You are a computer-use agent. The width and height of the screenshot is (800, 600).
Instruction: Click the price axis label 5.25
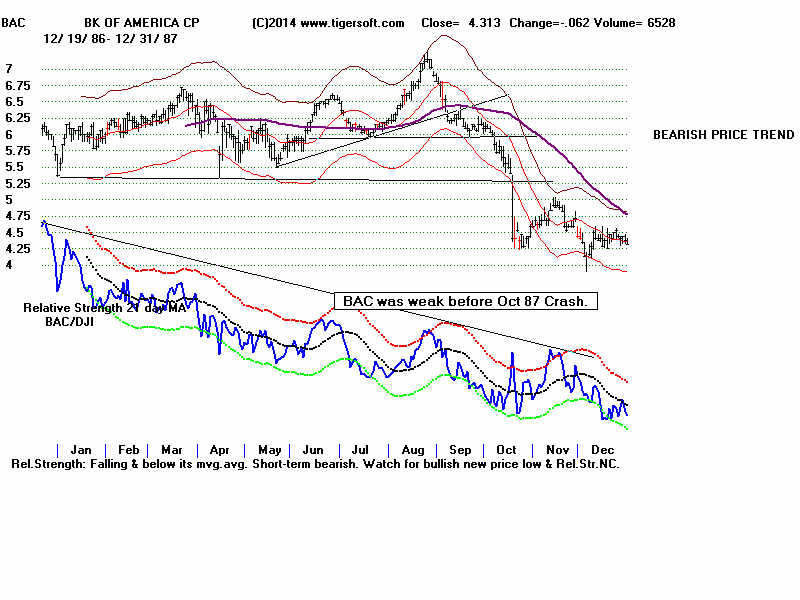click(18, 184)
